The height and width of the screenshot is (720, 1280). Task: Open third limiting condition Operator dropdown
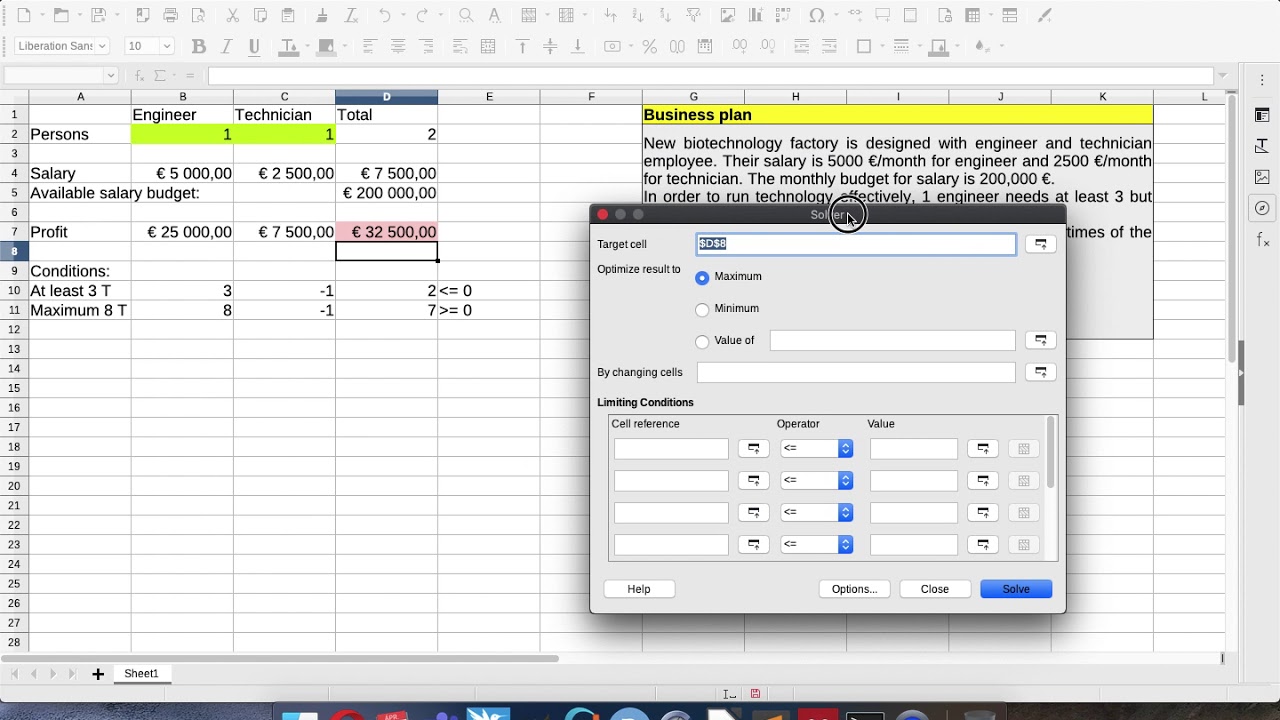coord(816,513)
